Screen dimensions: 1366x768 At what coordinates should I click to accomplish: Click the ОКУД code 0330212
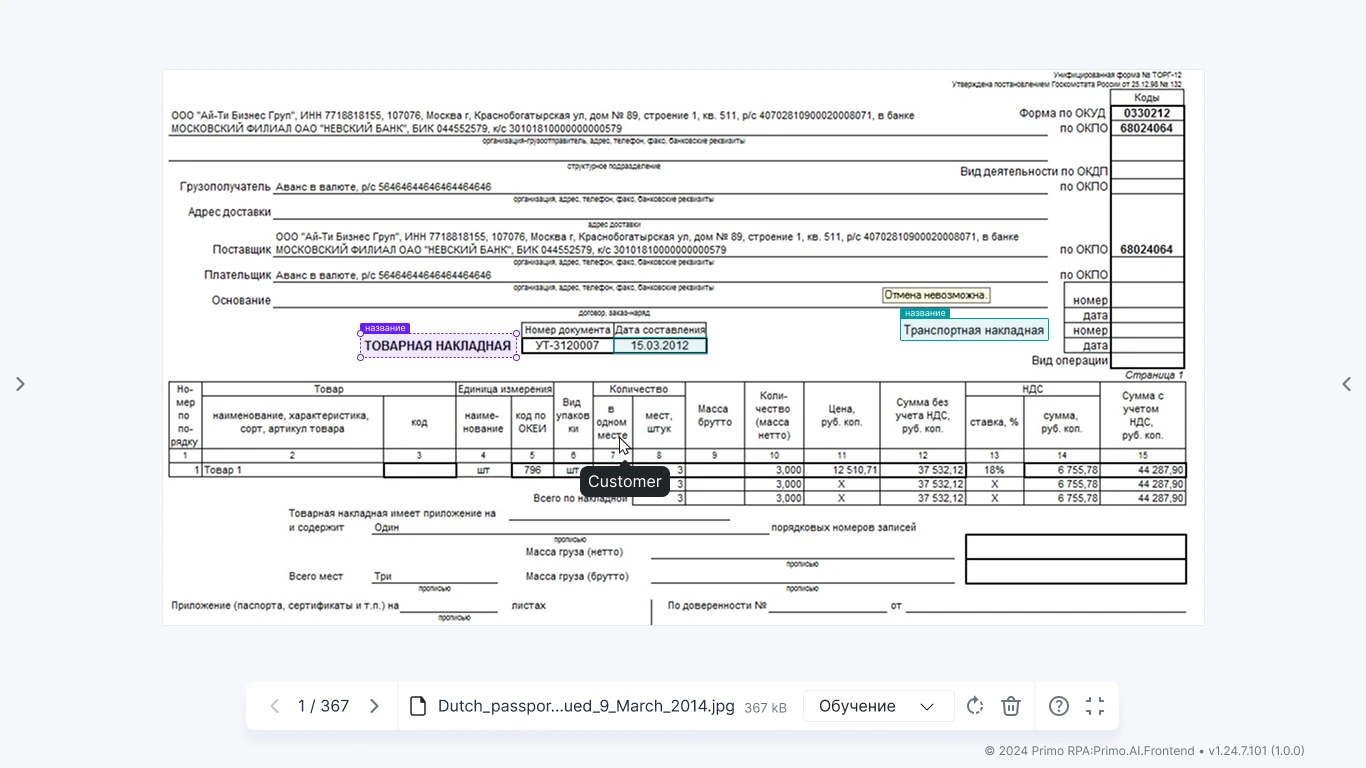[x=1147, y=113]
